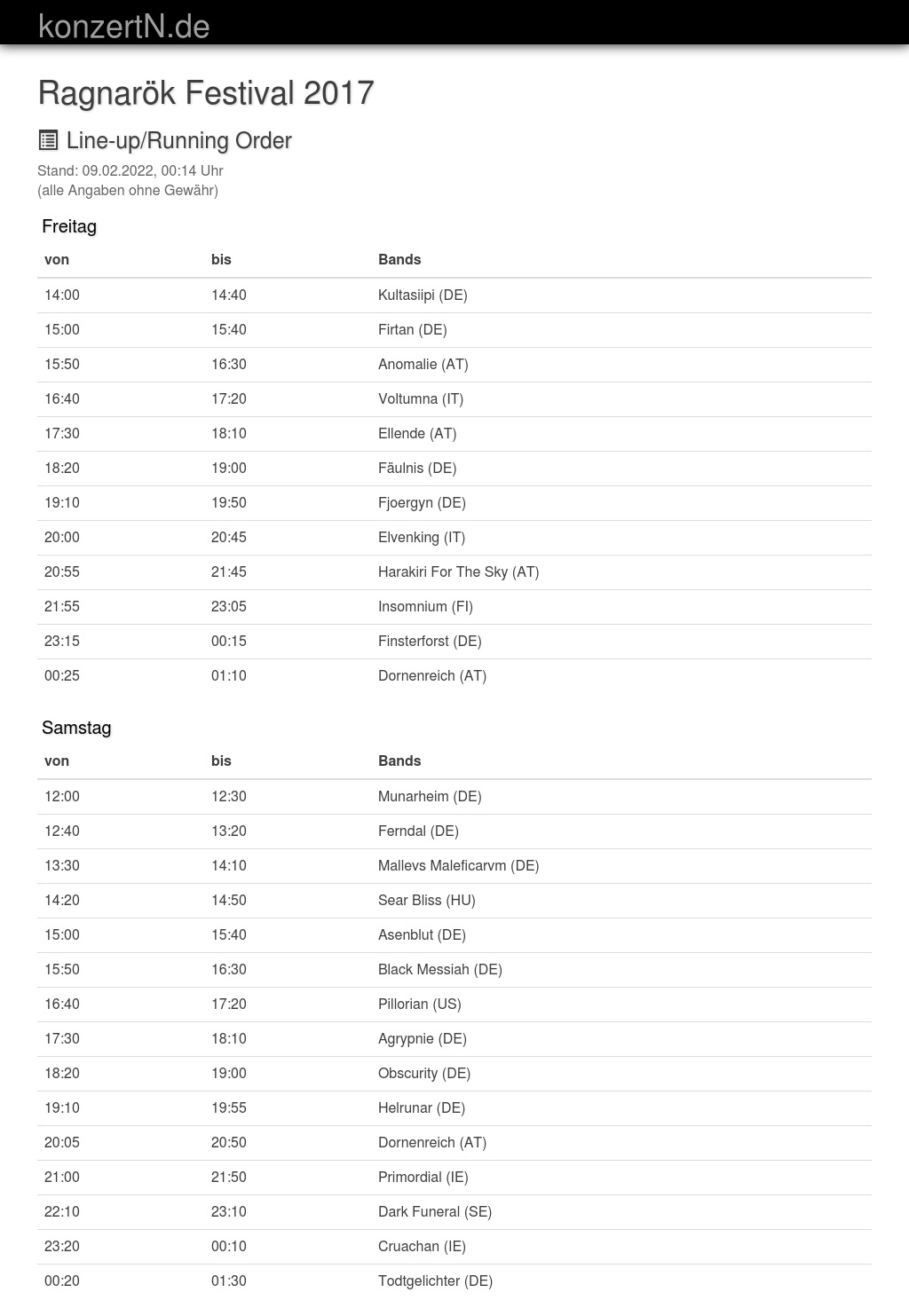Click the Stand: 09.02.2022 timestamp text
The width and height of the screenshot is (909, 1316).
pos(130,170)
